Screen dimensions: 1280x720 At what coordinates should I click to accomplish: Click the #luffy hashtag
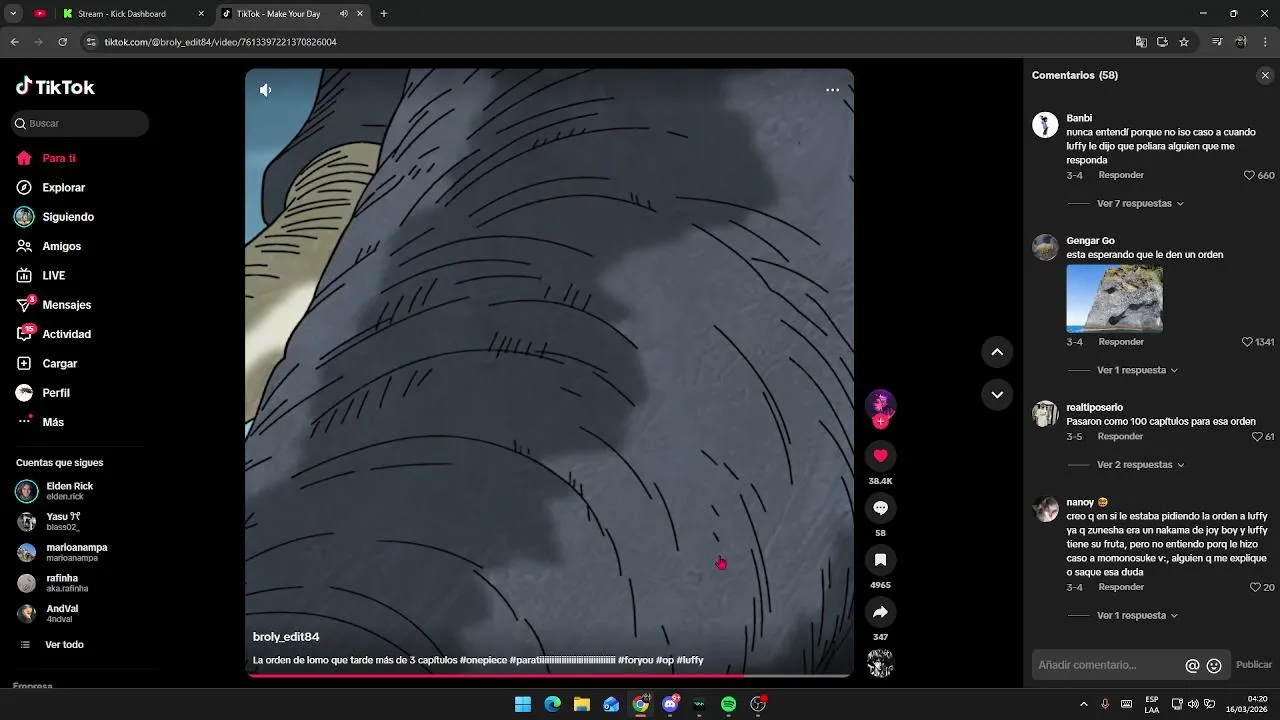coord(690,660)
